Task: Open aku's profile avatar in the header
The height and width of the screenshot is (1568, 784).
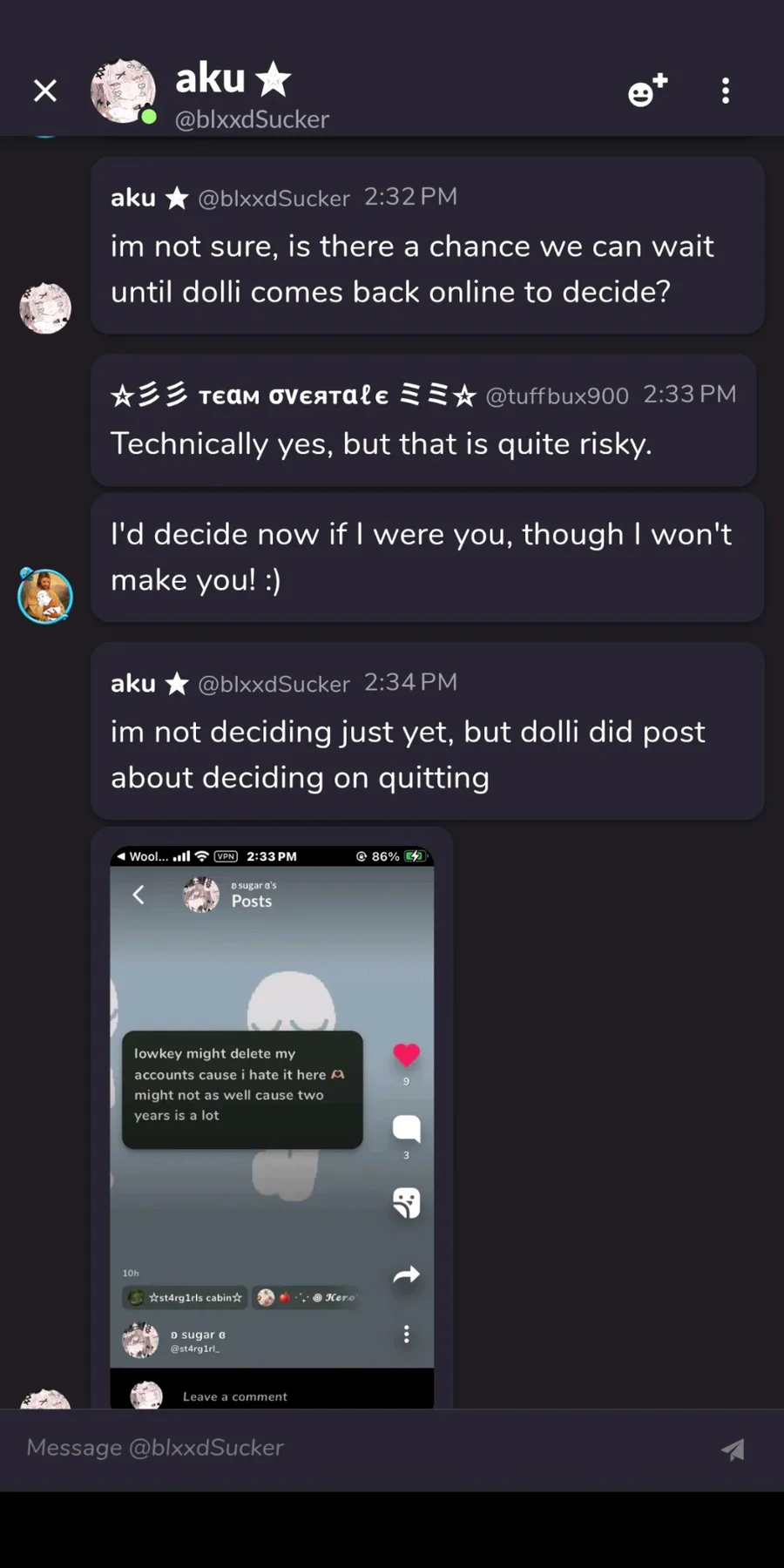Action: [124, 91]
